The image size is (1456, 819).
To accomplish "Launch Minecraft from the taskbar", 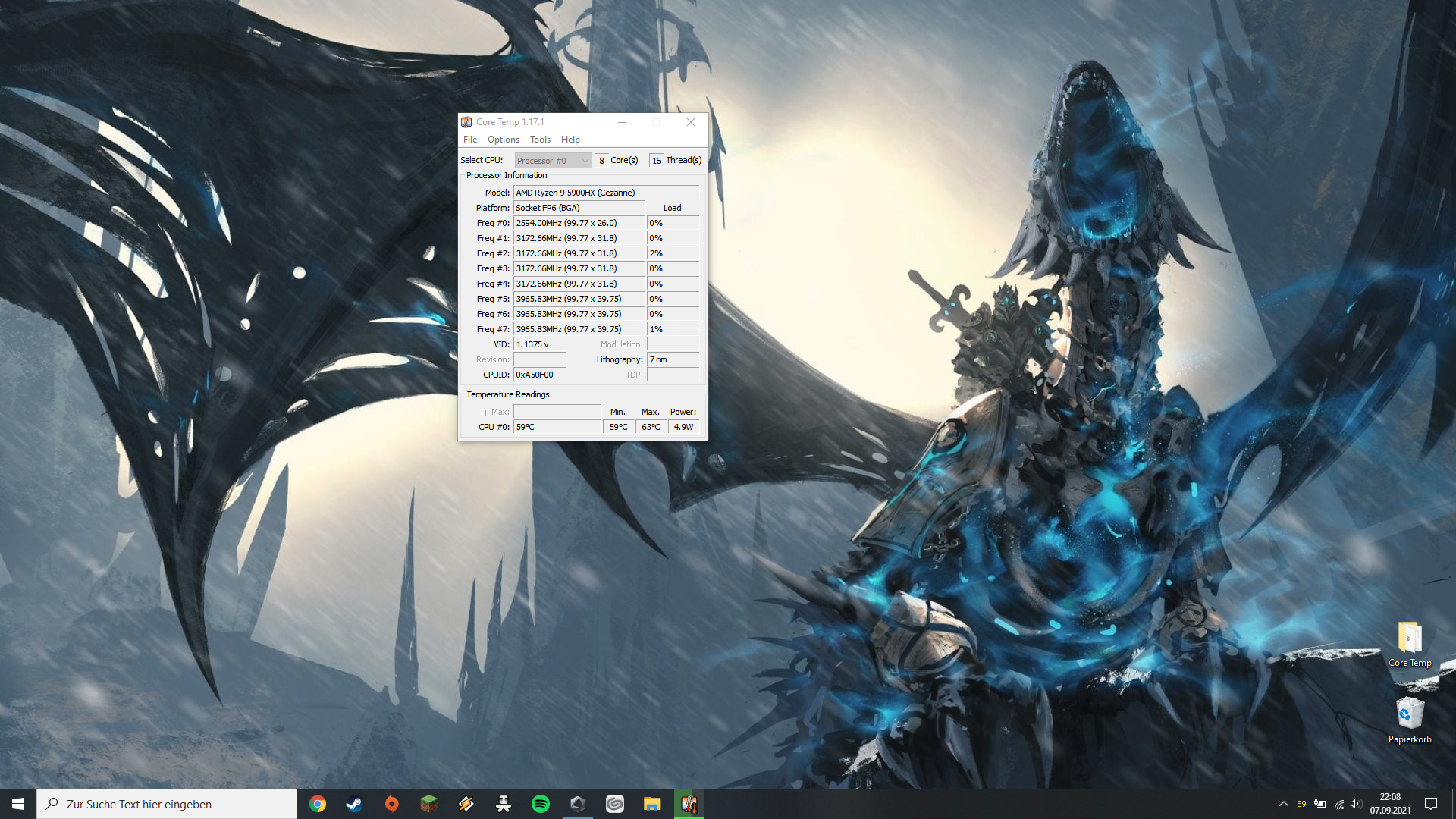I will [x=428, y=804].
